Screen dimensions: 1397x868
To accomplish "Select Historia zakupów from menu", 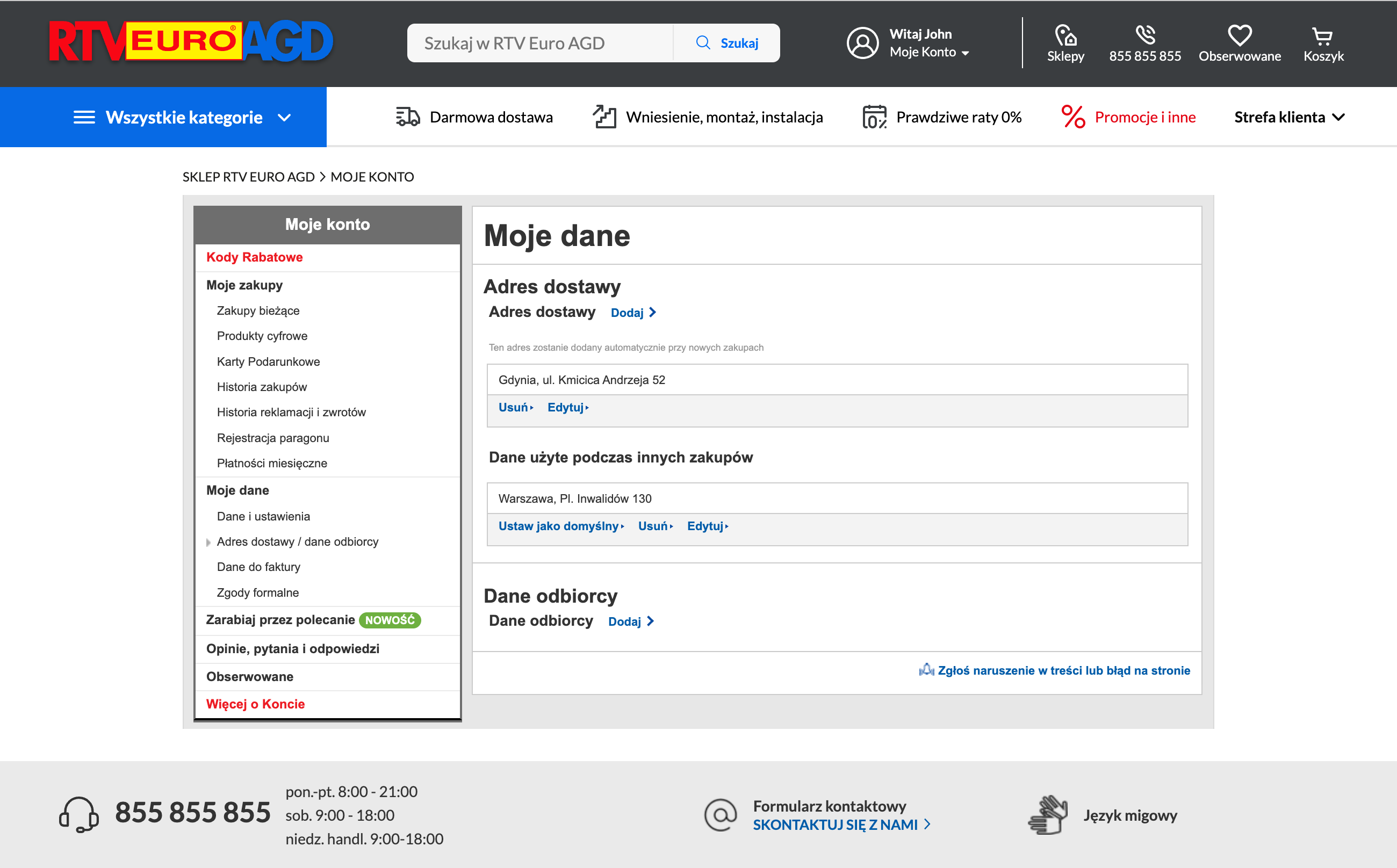I will coord(262,386).
